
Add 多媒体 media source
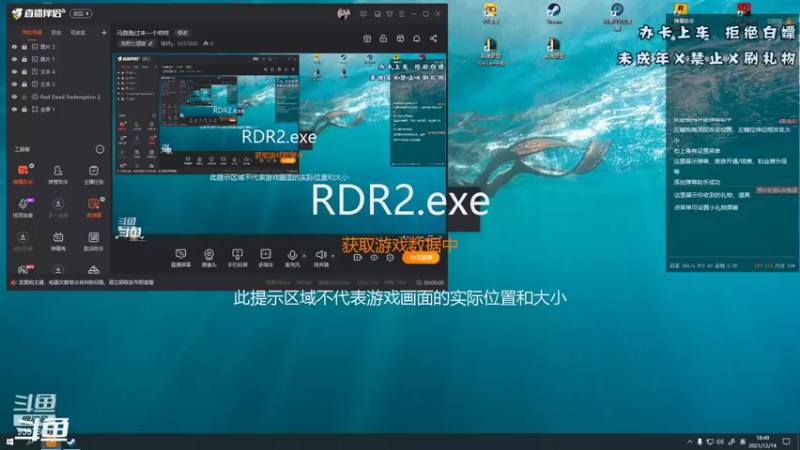(266, 258)
